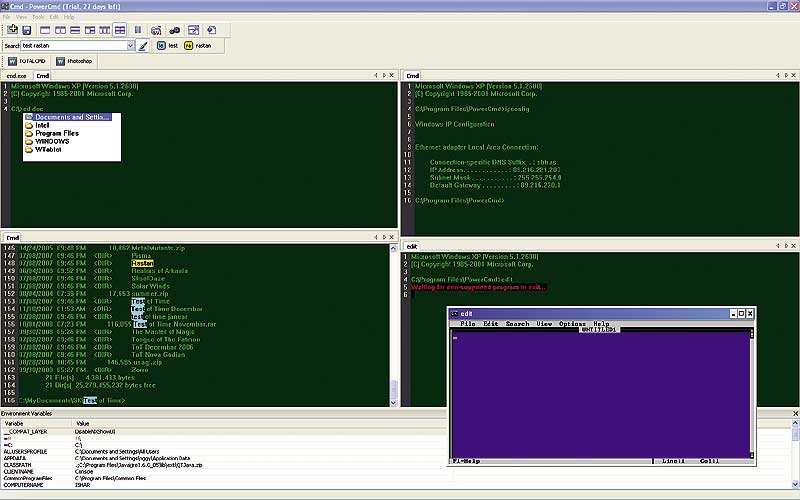Open the Help menu in the edit window
The width and height of the screenshot is (800, 500).
pyautogui.click(x=601, y=323)
